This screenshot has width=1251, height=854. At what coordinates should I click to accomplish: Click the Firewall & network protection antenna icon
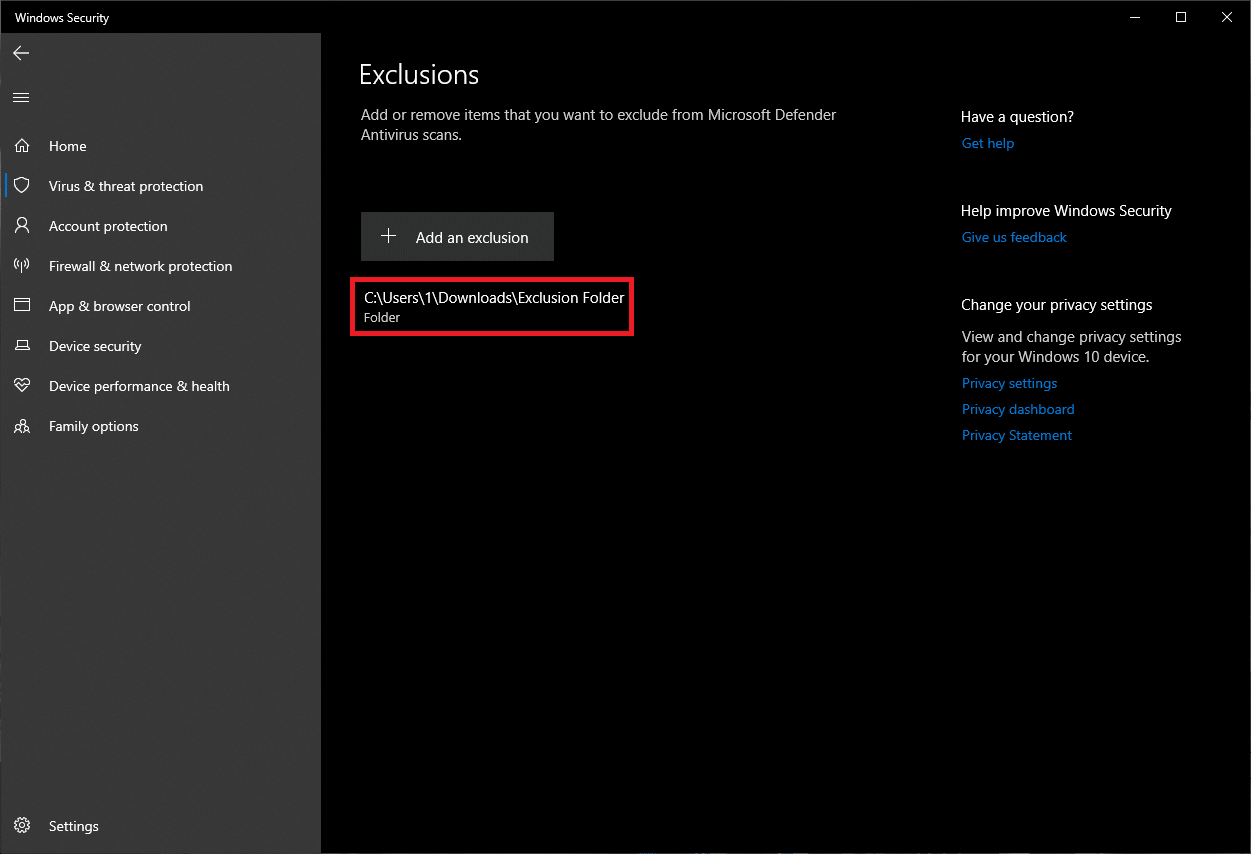click(x=22, y=266)
